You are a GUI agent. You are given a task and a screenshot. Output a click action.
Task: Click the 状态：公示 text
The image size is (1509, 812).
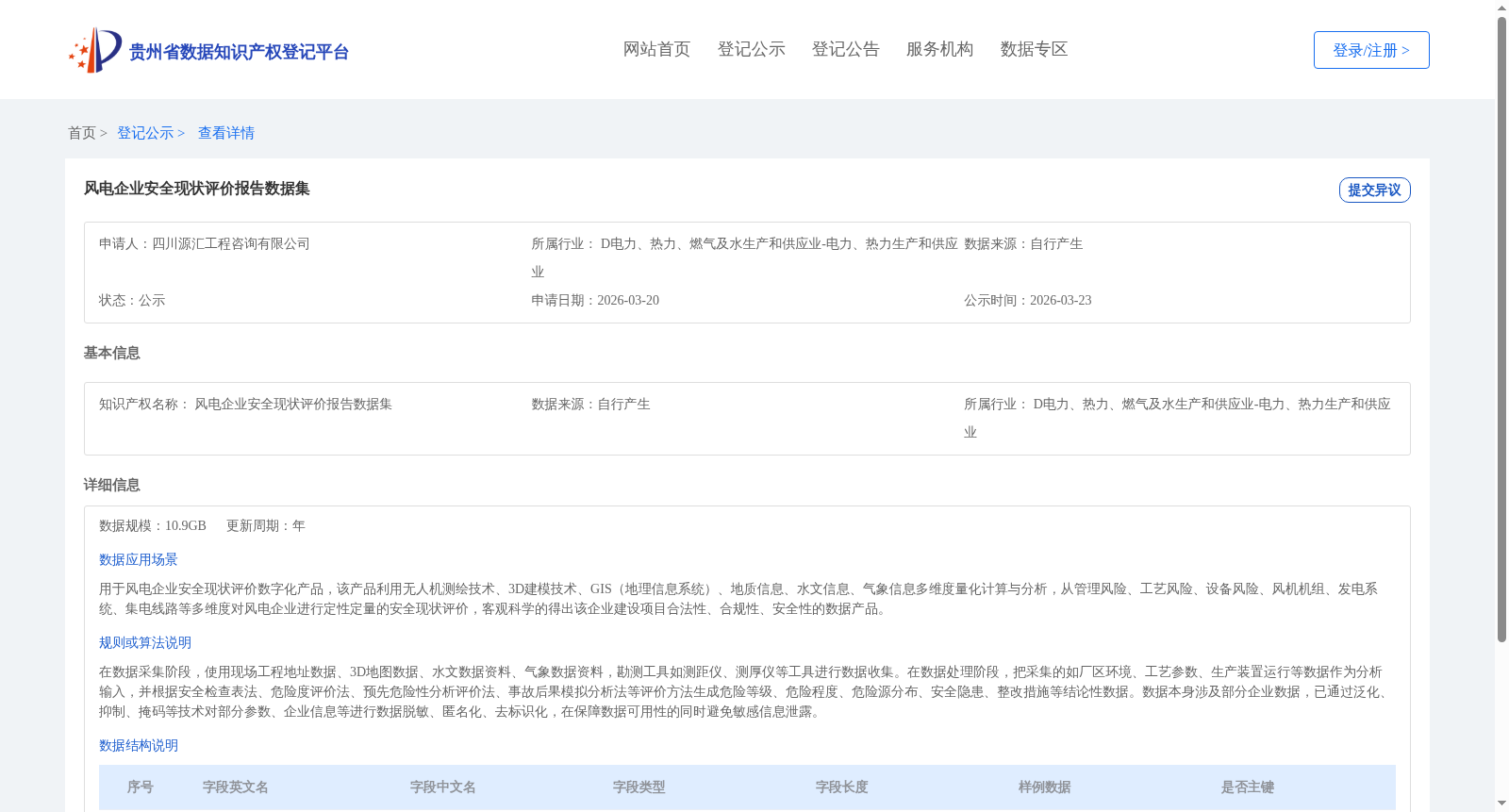point(132,300)
